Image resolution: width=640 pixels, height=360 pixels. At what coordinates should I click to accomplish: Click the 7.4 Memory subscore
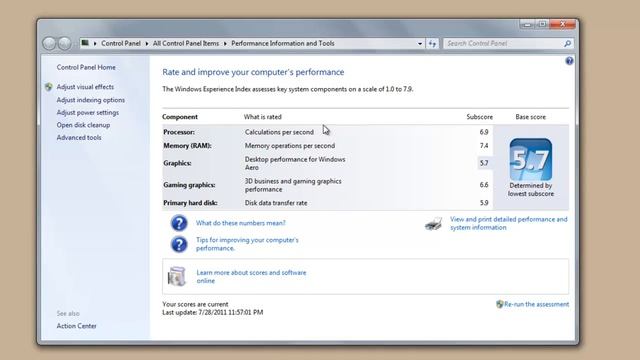pos(484,146)
